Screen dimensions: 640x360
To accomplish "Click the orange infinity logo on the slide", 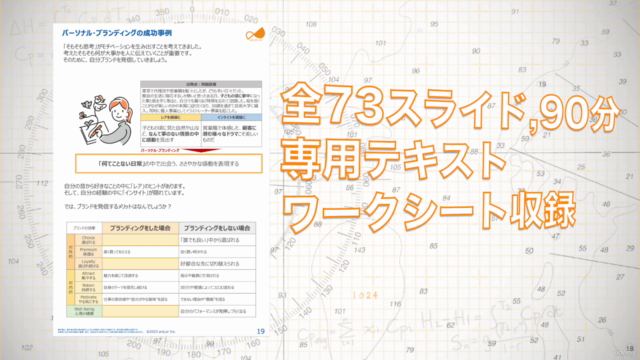I will (256, 34).
